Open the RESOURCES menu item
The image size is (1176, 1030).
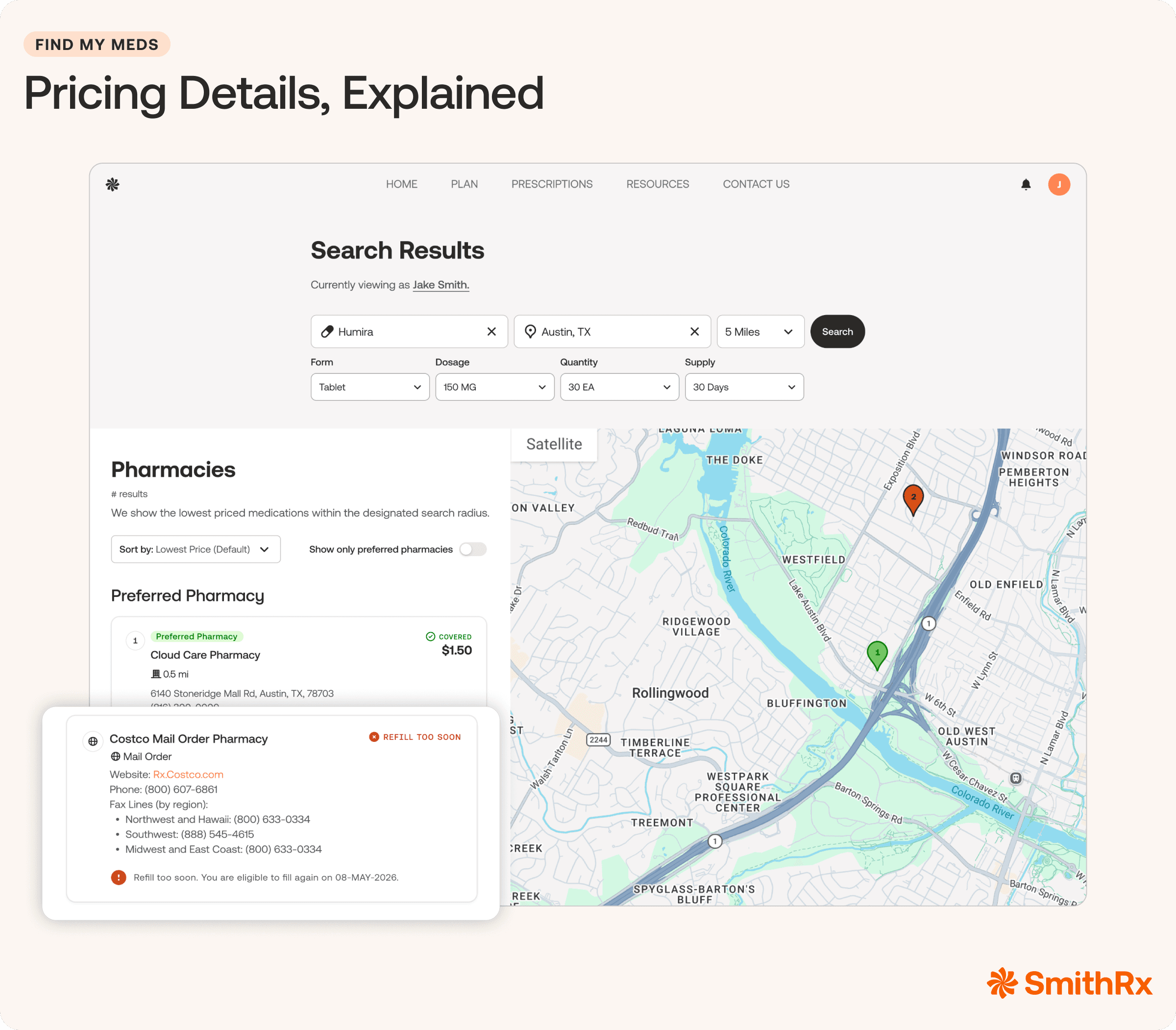(x=658, y=185)
